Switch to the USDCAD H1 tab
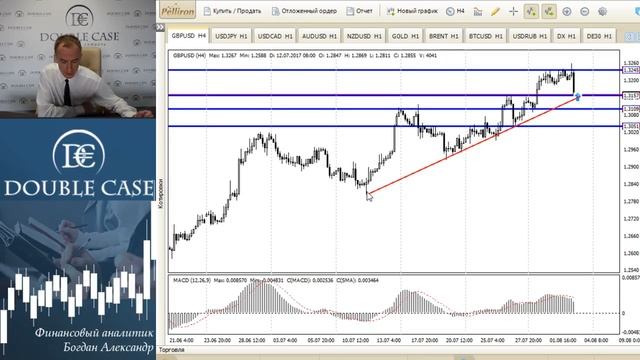The height and width of the screenshot is (360, 640). pos(275,36)
